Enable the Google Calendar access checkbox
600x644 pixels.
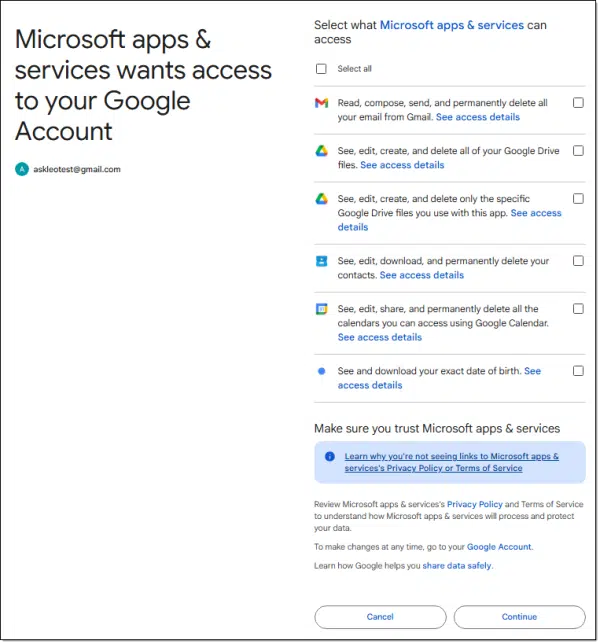[578, 309]
